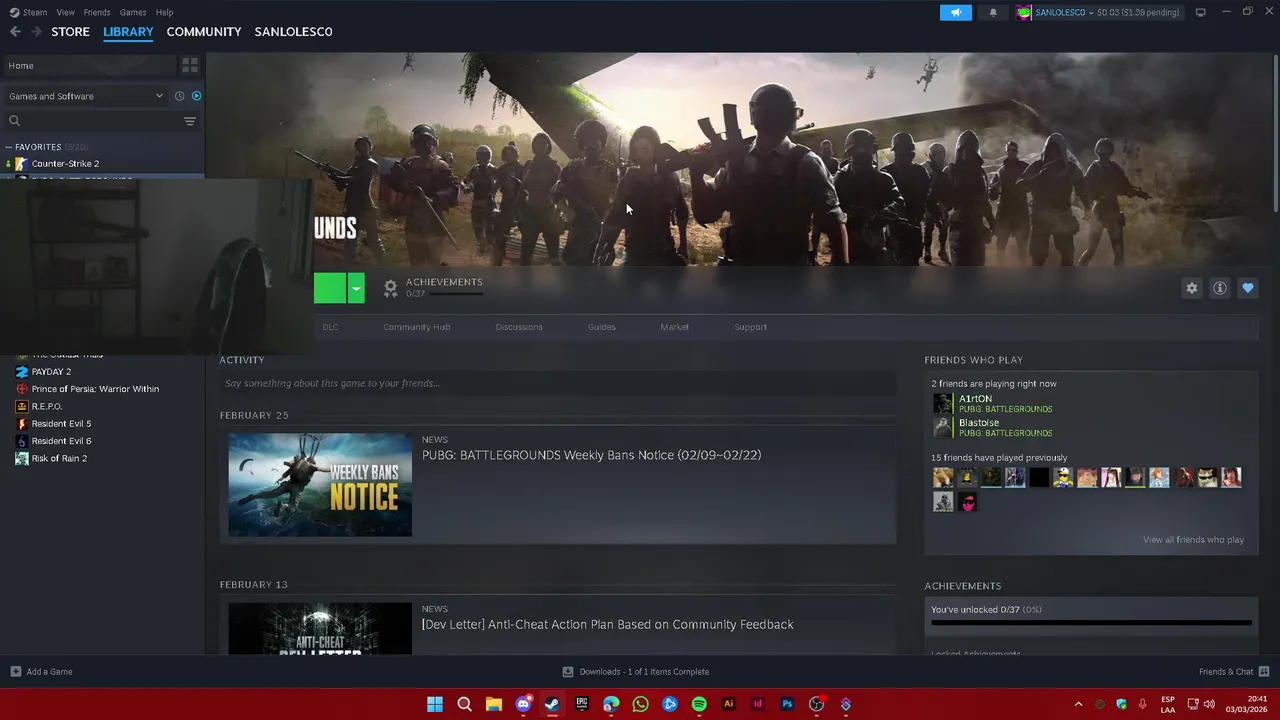Open Discord from the taskbar

click(x=523, y=704)
